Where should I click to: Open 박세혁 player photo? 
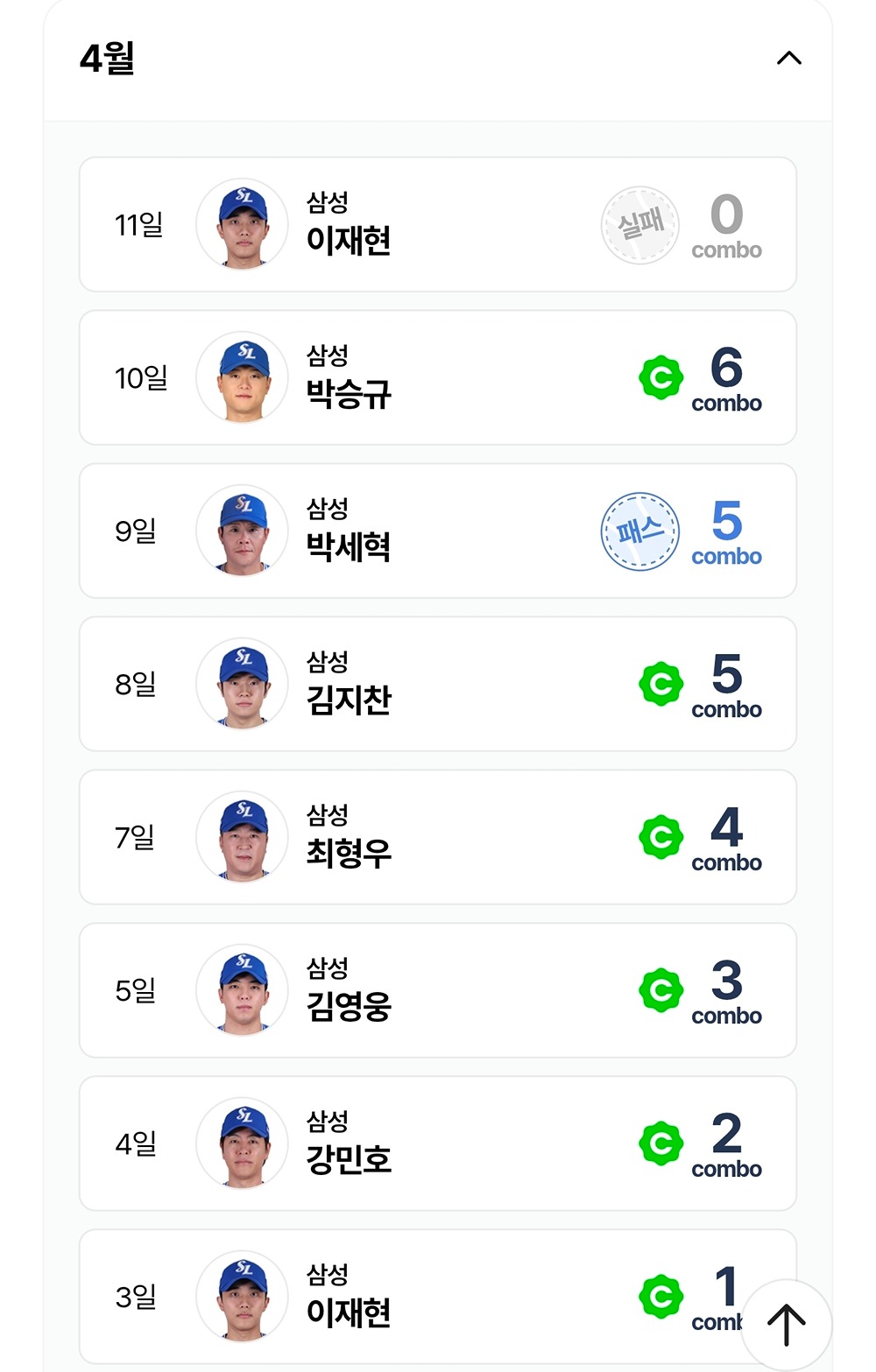[x=243, y=531]
